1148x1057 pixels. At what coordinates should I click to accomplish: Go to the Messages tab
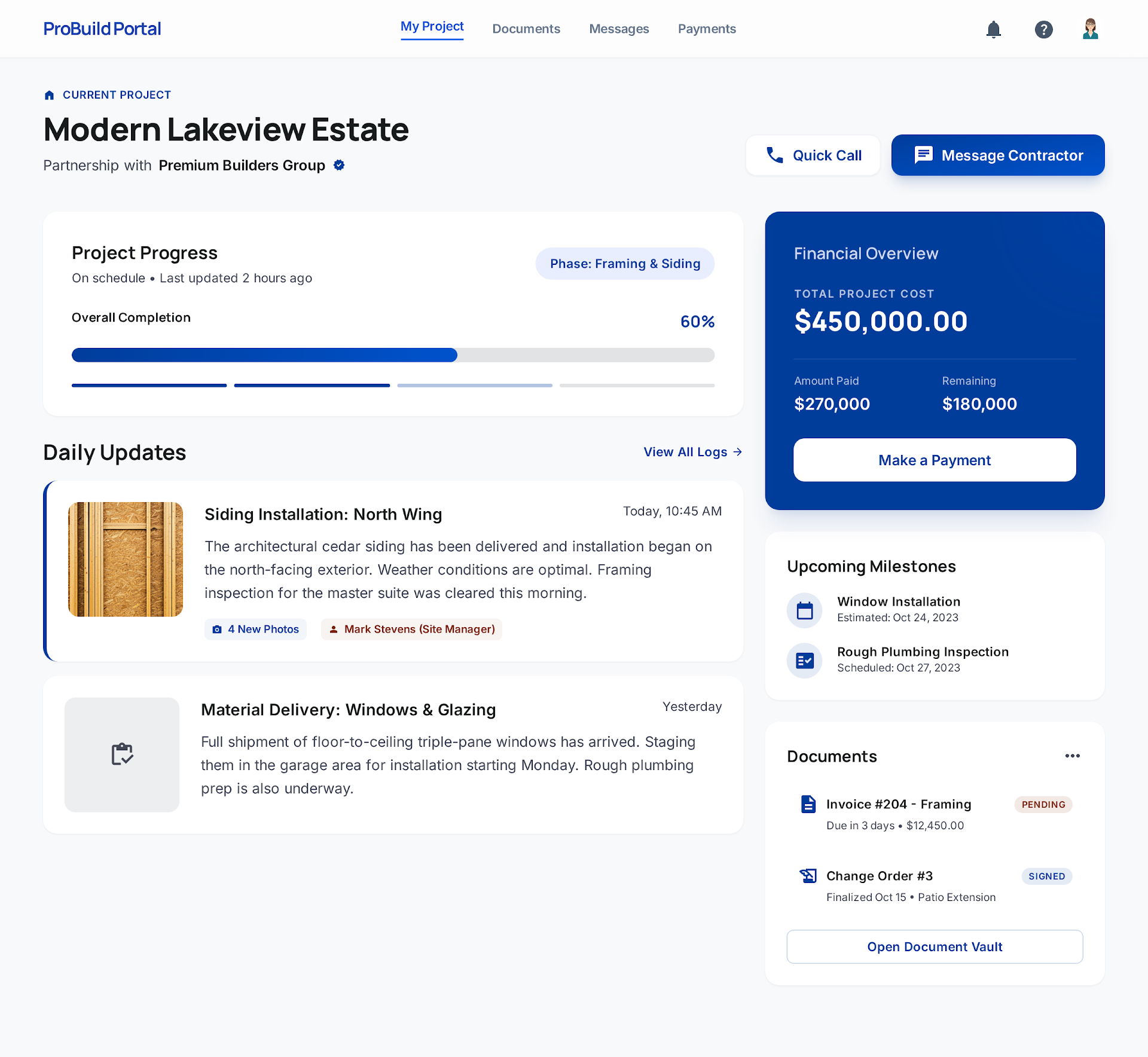619,29
